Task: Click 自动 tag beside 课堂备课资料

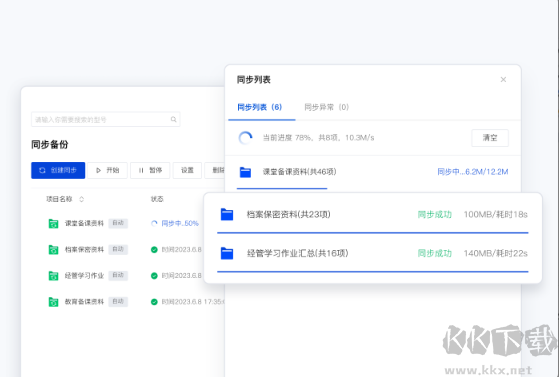Action: (x=118, y=223)
